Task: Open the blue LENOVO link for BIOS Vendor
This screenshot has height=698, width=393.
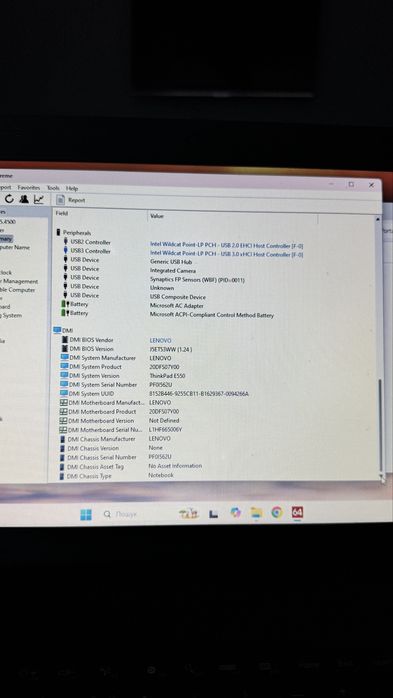Action: [x=160, y=340]
